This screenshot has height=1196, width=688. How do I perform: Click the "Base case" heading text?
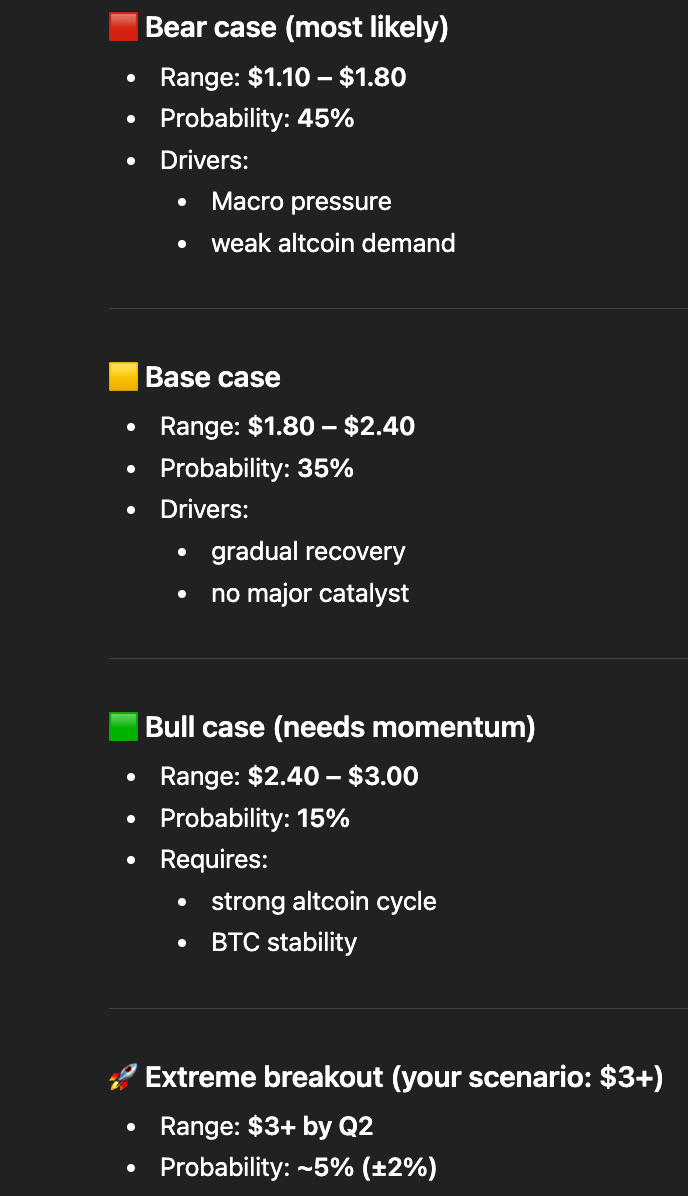[x=212, y=377]
